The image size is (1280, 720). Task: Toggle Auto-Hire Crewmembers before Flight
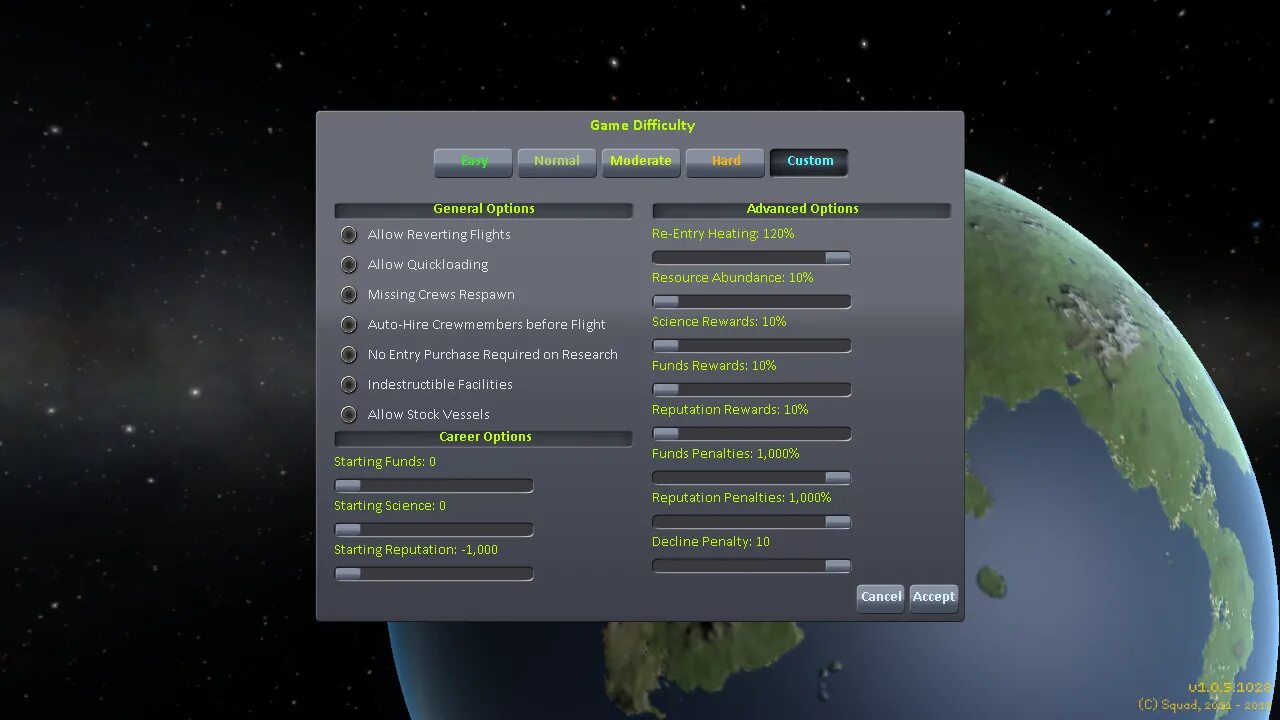point(348,325)
